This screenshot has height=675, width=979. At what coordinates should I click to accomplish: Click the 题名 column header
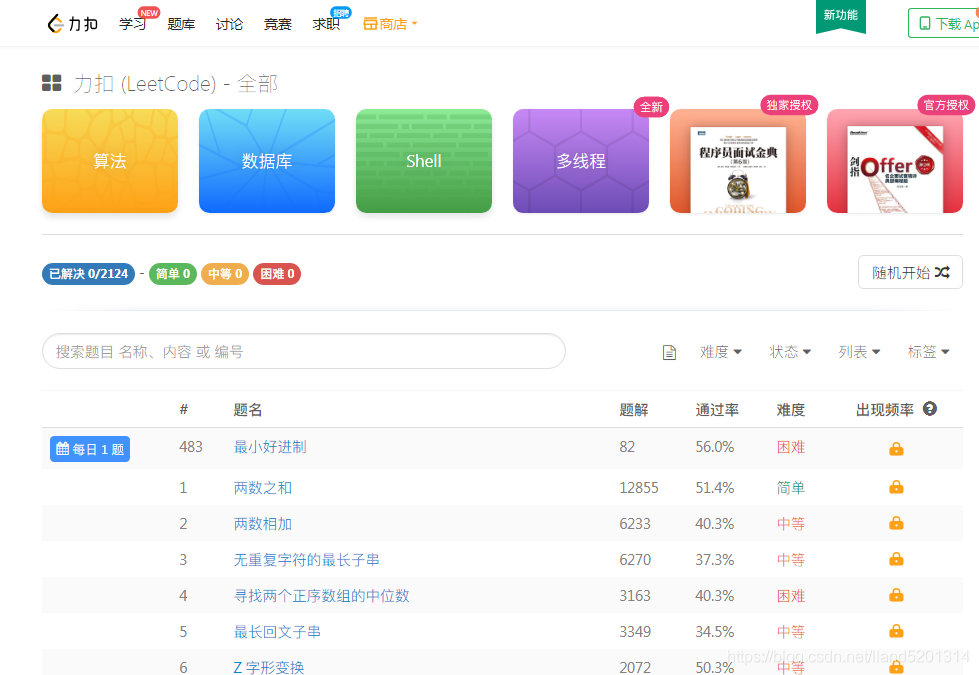click(x=248, y=410)
